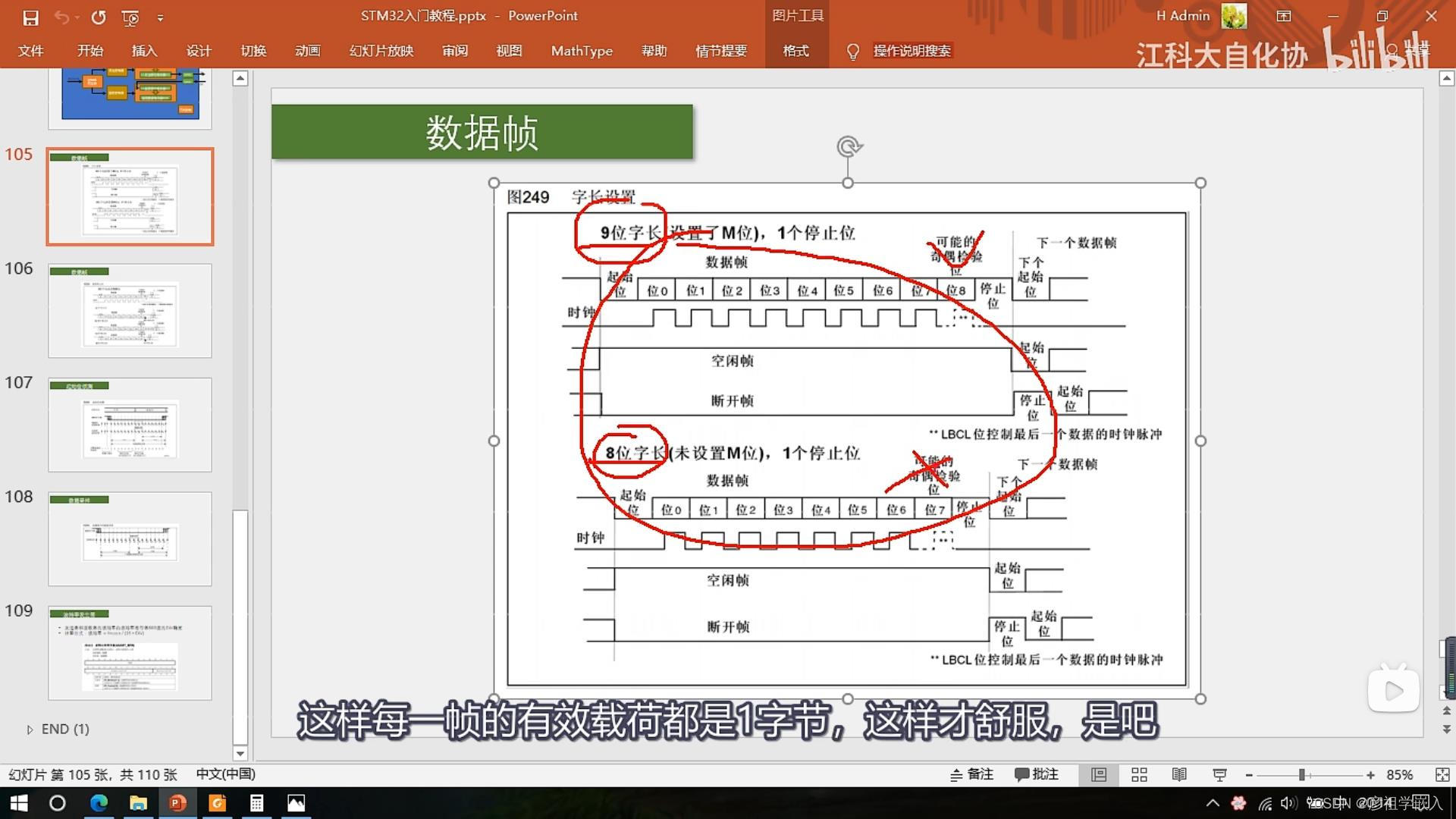This screenshot has width=1456, height=819.
Task: Toggle the 批注 comments pane
Action: (1036, 774)
